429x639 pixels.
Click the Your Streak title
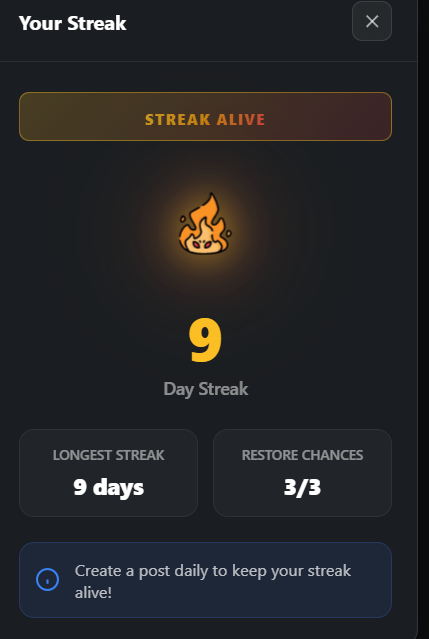point(73,23)
